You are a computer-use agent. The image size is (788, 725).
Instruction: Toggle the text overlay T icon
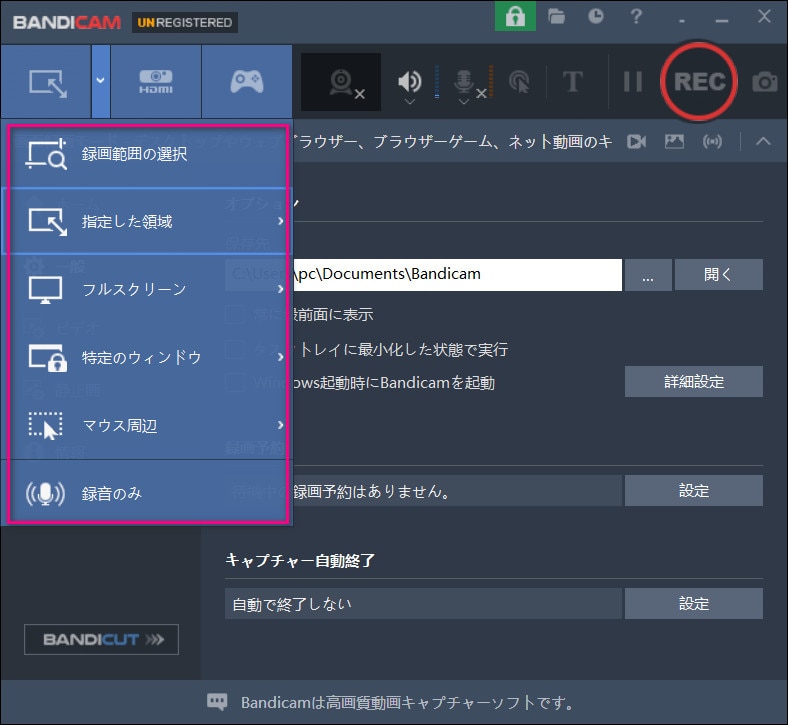(572, 81)
